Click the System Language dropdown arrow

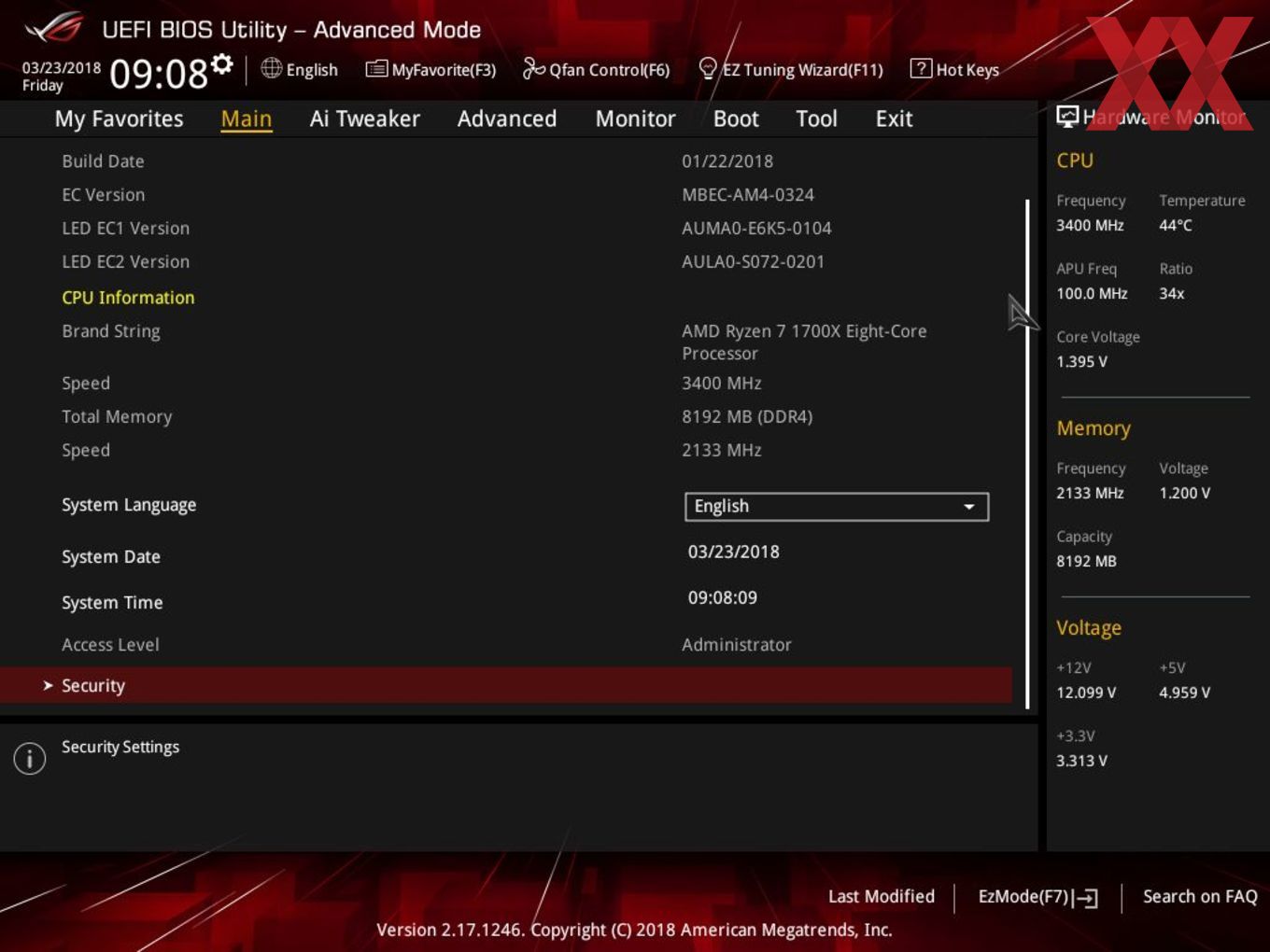pyautogui.click(x=969, y=507)
